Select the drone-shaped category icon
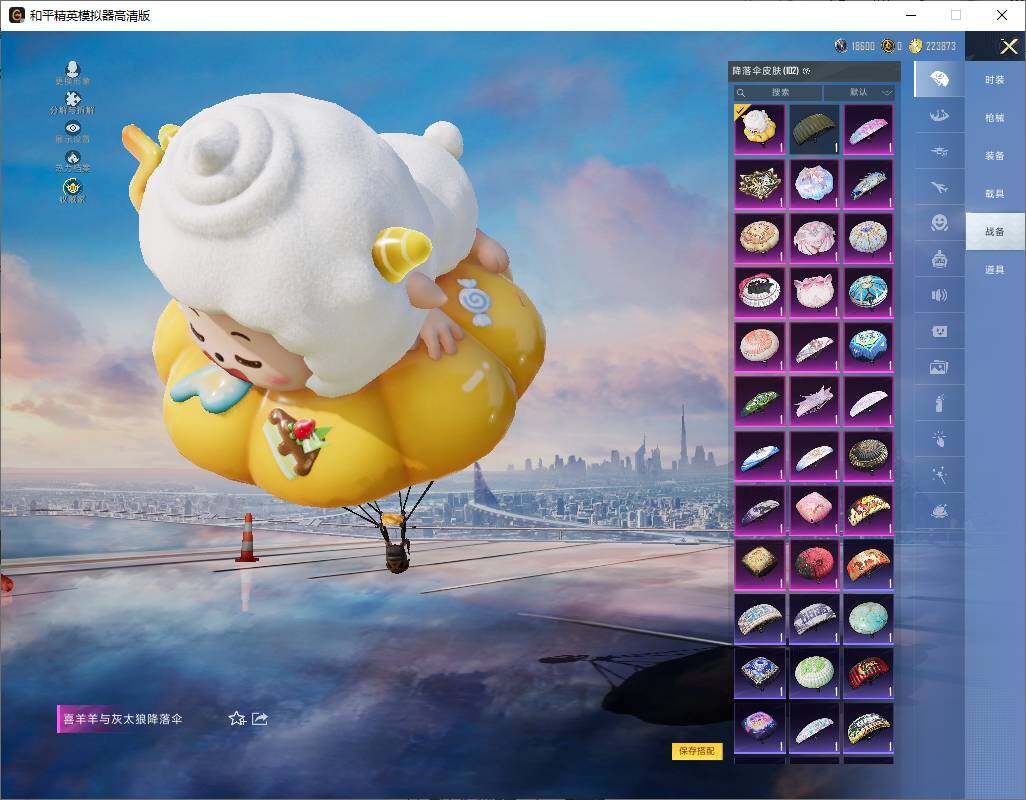This screenshot has height=800, width=1026. (x=939, y=152)
